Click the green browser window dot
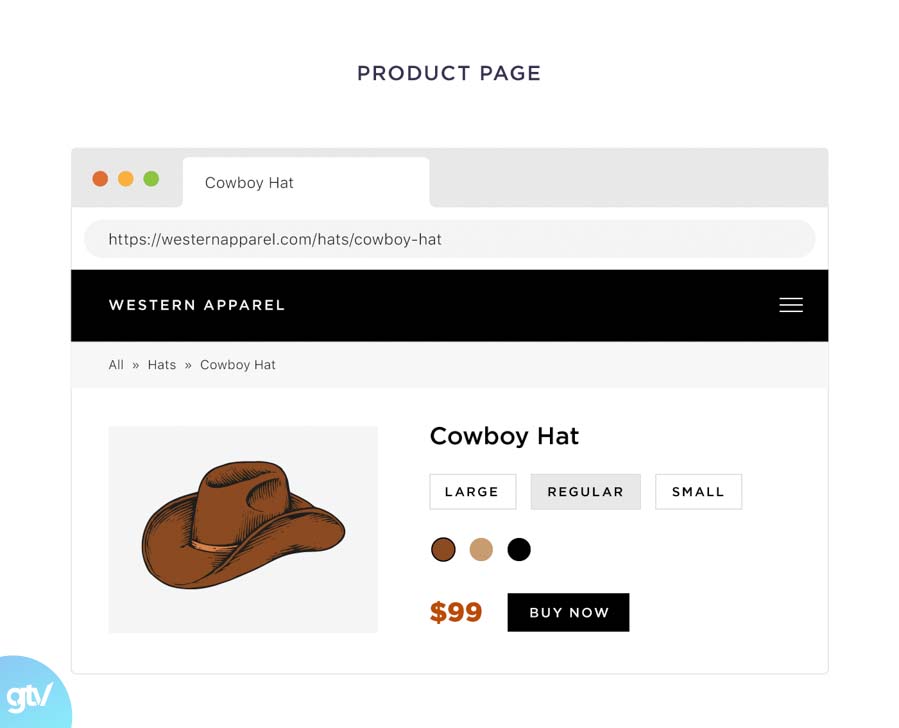This screenshot has height=728, width=899. click(151, 178)
